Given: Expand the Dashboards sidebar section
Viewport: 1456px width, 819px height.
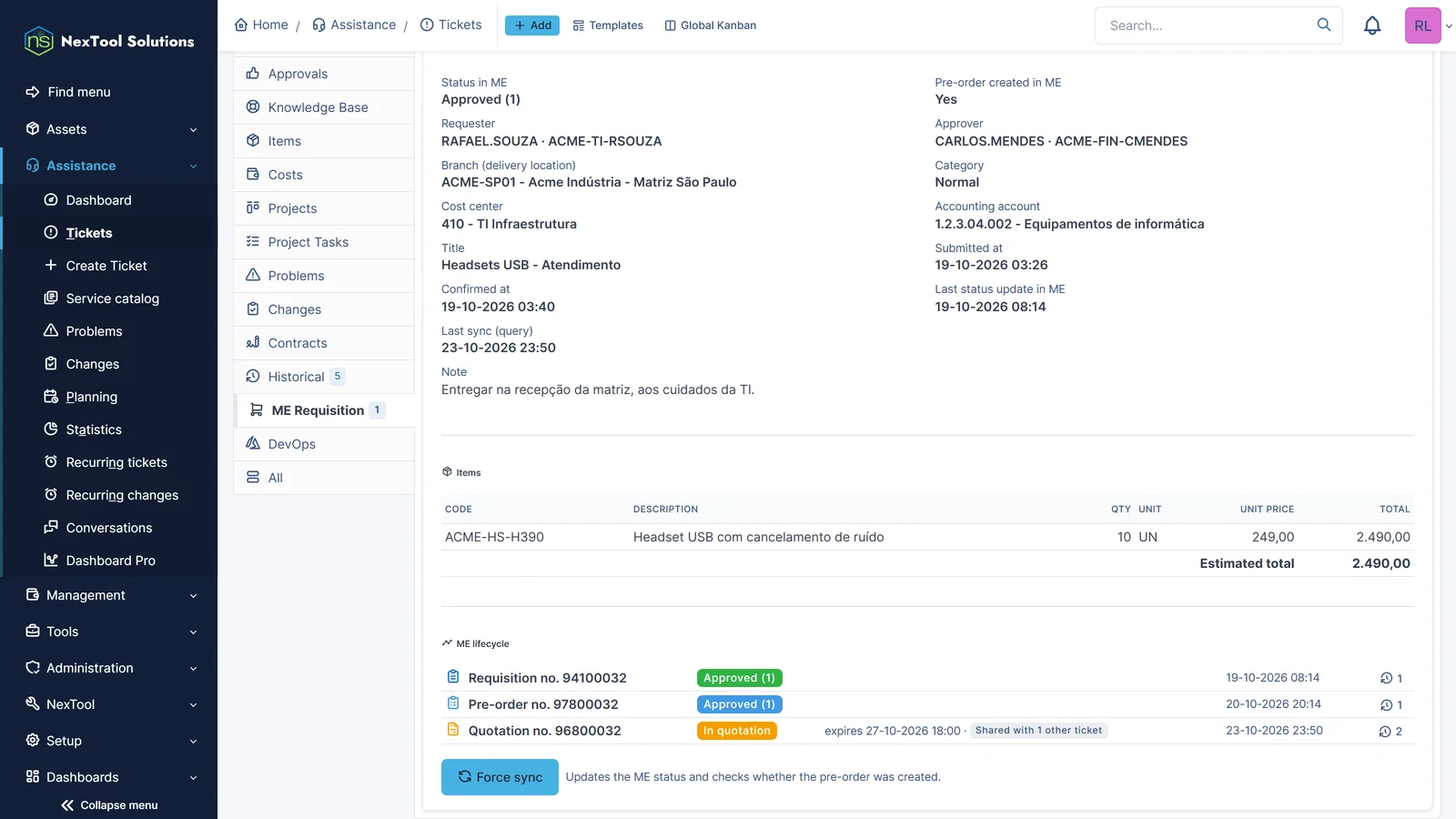Looking at the screenshot, I should click(109, 777).
